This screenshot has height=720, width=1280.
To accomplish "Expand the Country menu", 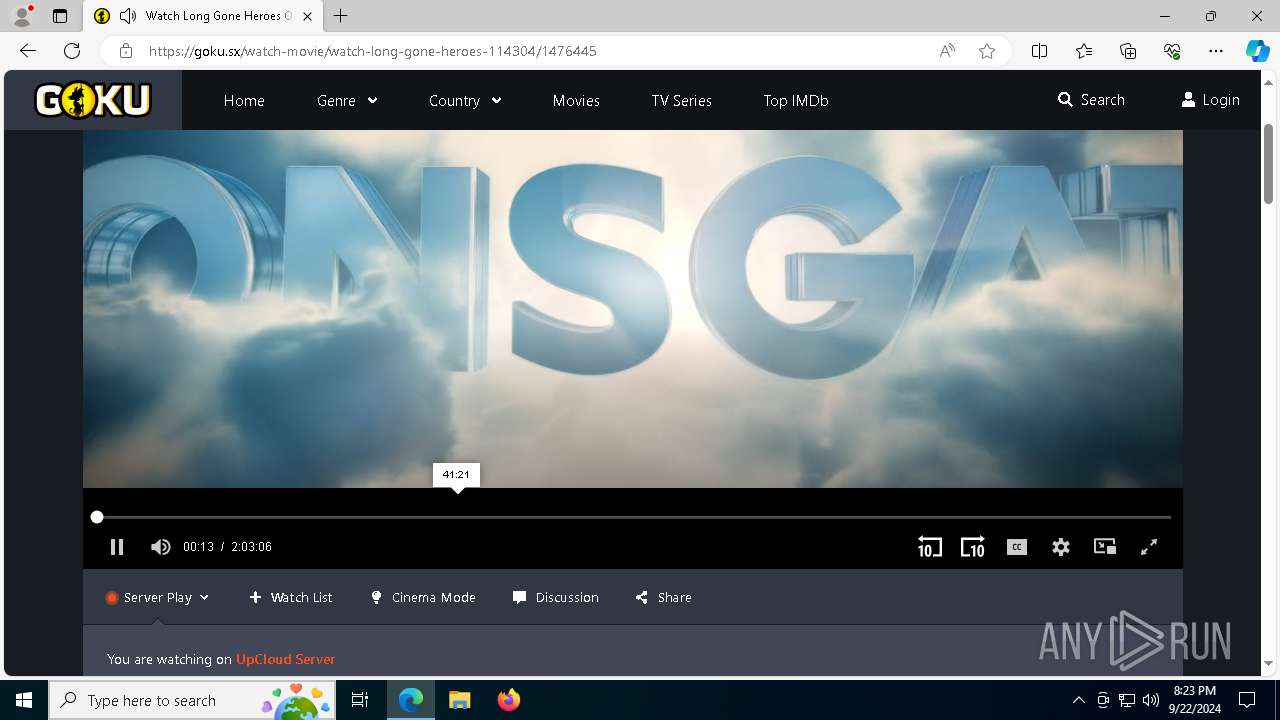I will point(465,101).
